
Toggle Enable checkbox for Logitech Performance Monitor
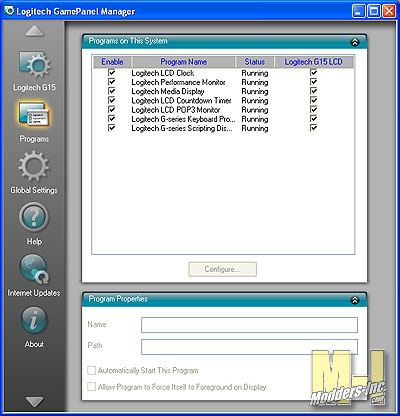(x=112, y=82)
